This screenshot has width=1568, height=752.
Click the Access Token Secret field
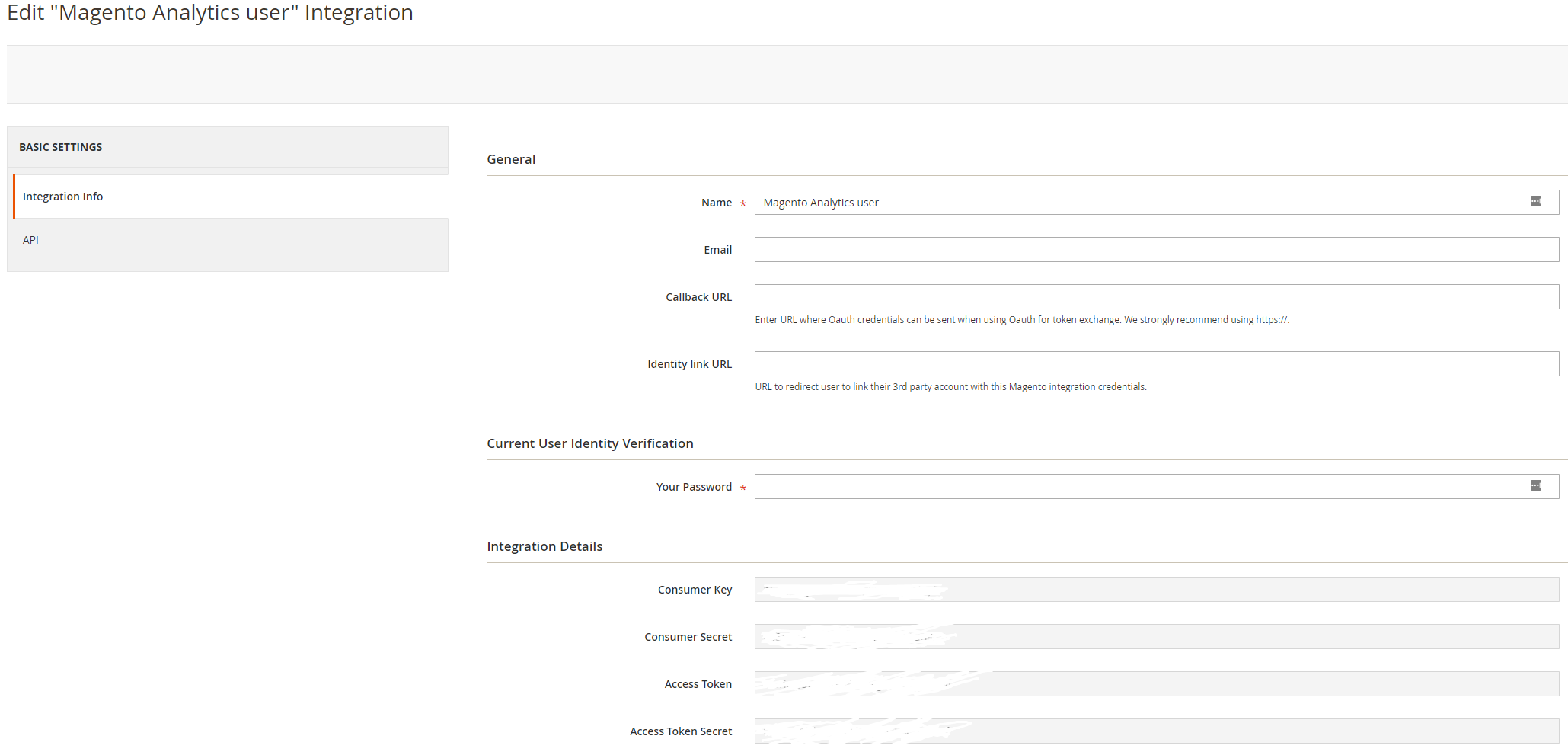pos(1066,731)
